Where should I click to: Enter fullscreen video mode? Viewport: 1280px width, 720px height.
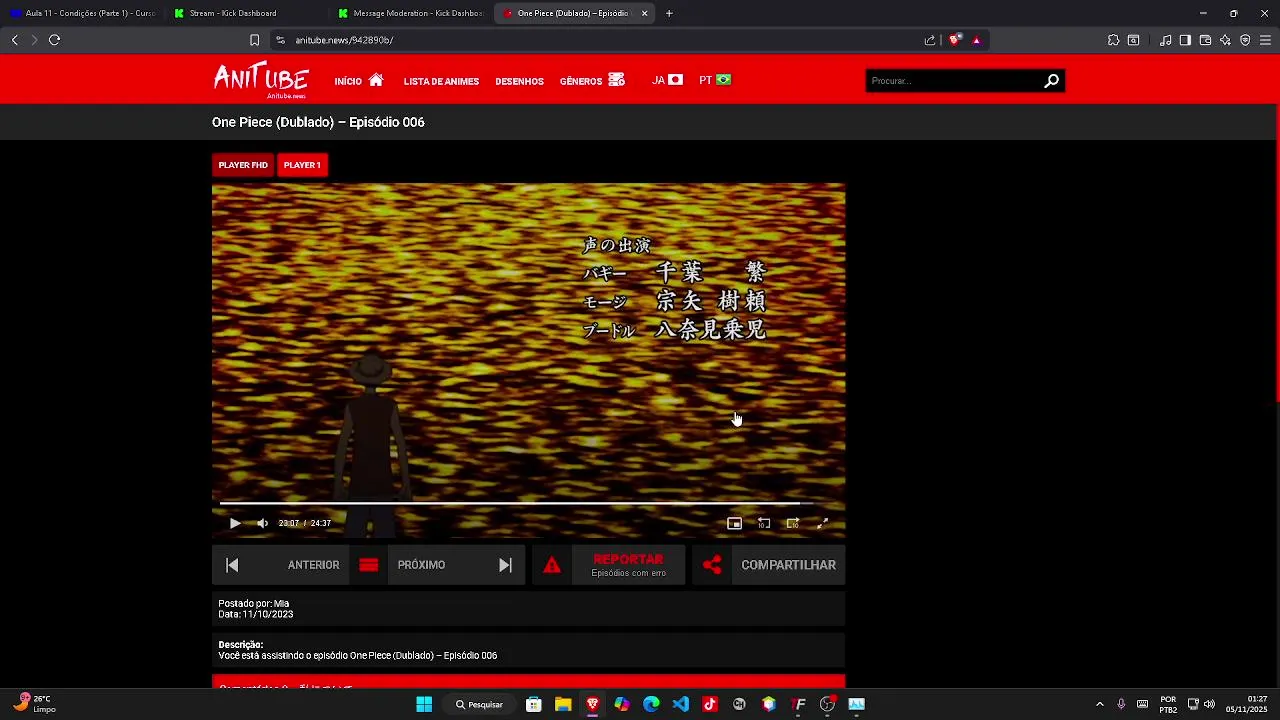pyautogui.click(x=823, y=523)
